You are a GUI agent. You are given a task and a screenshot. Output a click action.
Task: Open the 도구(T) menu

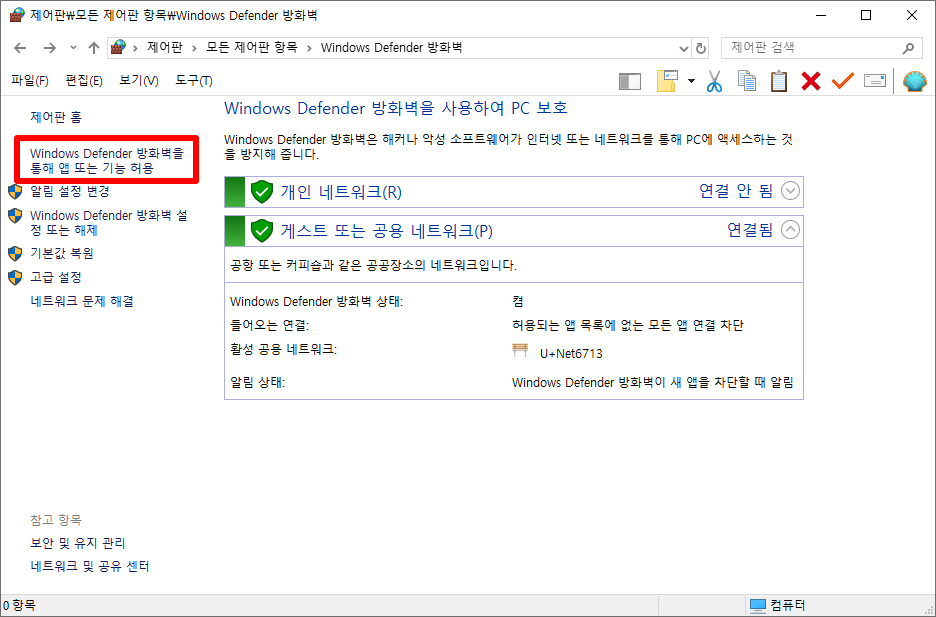[x=193, y=81]
